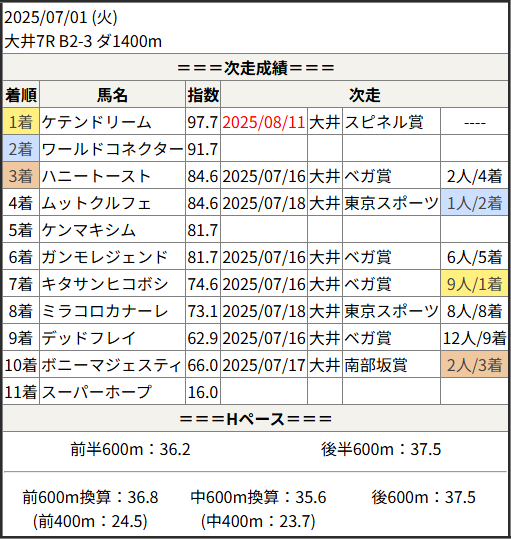Click the 馬名 column header

[112, 95]
